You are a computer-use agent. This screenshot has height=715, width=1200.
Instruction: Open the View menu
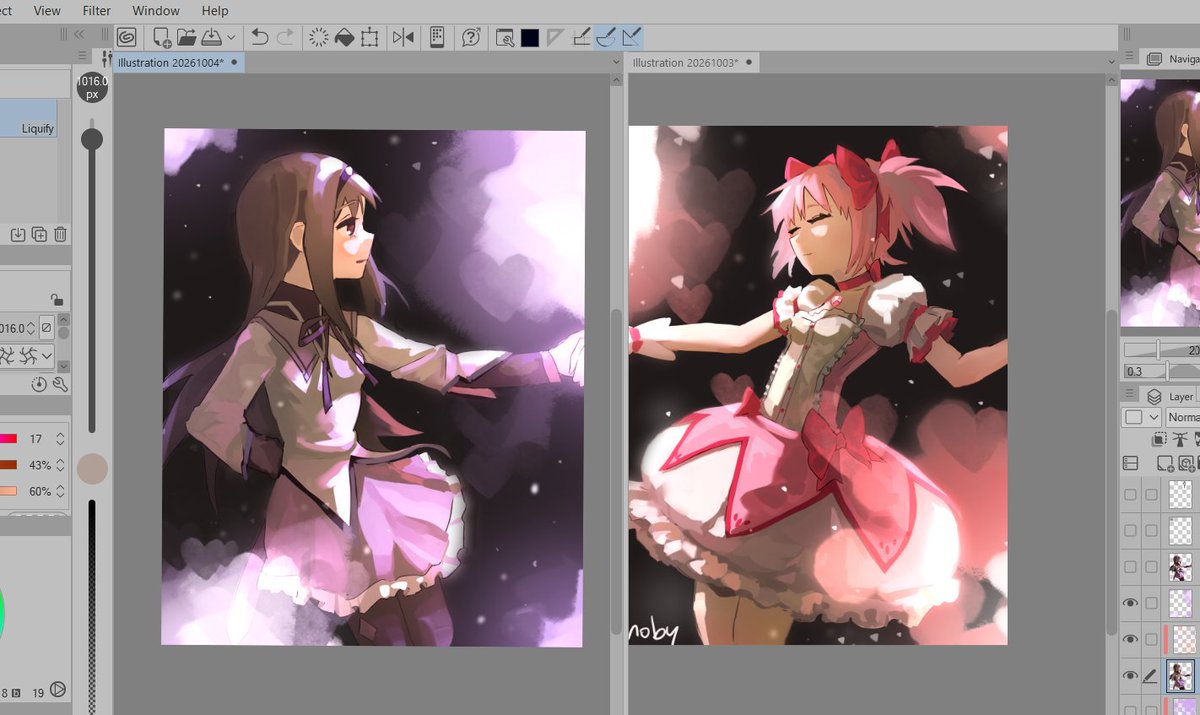(47, 11)
